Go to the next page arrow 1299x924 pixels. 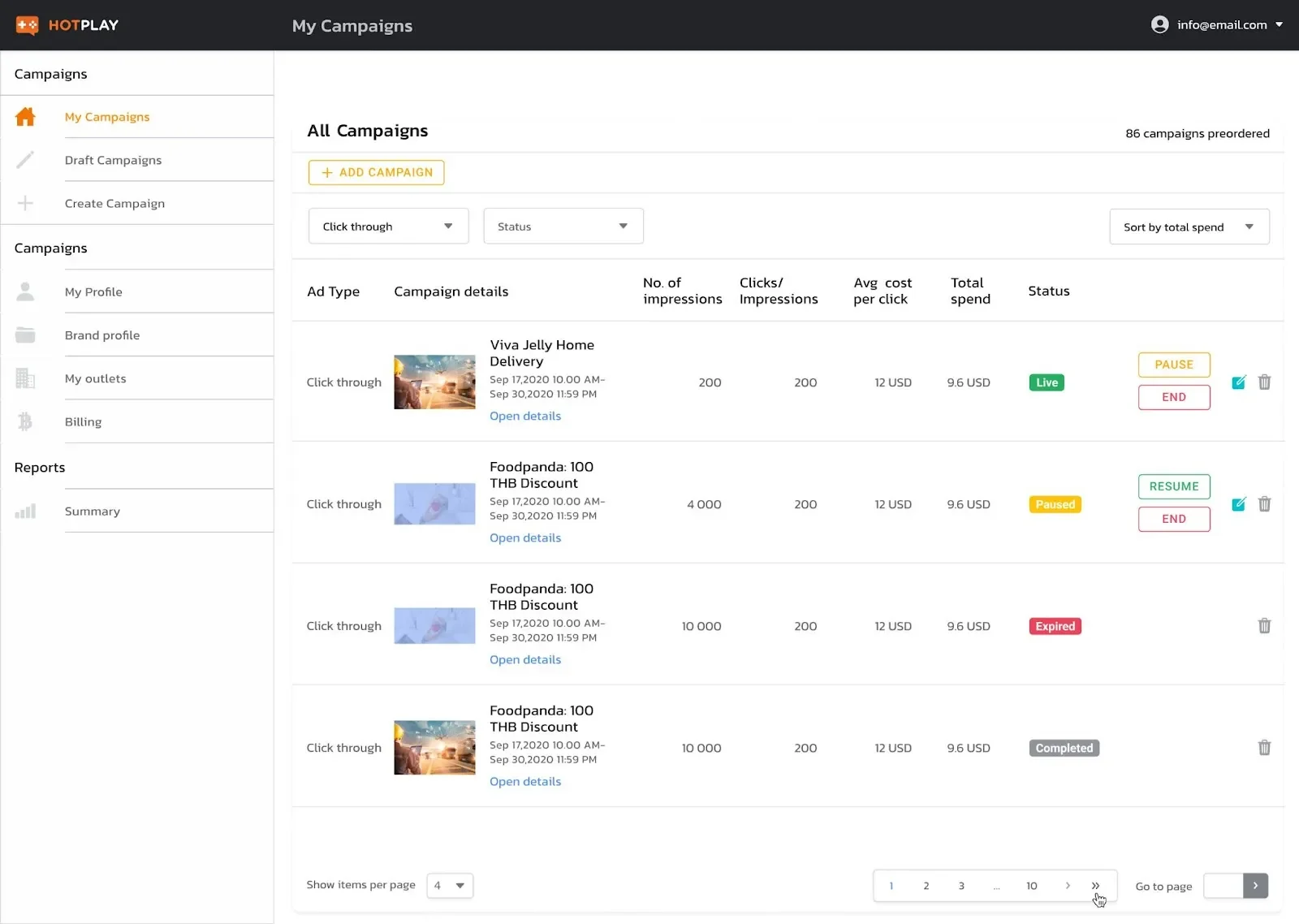coord(1068,886)
